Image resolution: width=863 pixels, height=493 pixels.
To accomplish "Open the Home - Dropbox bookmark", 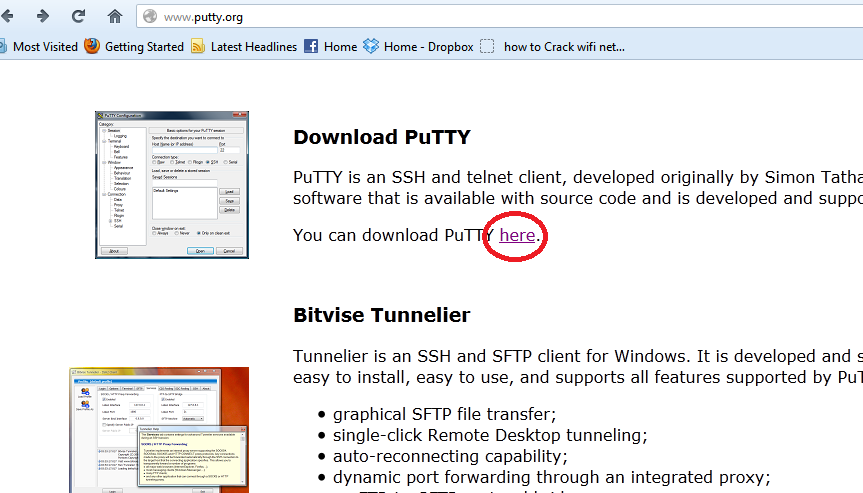I will 429,47.
